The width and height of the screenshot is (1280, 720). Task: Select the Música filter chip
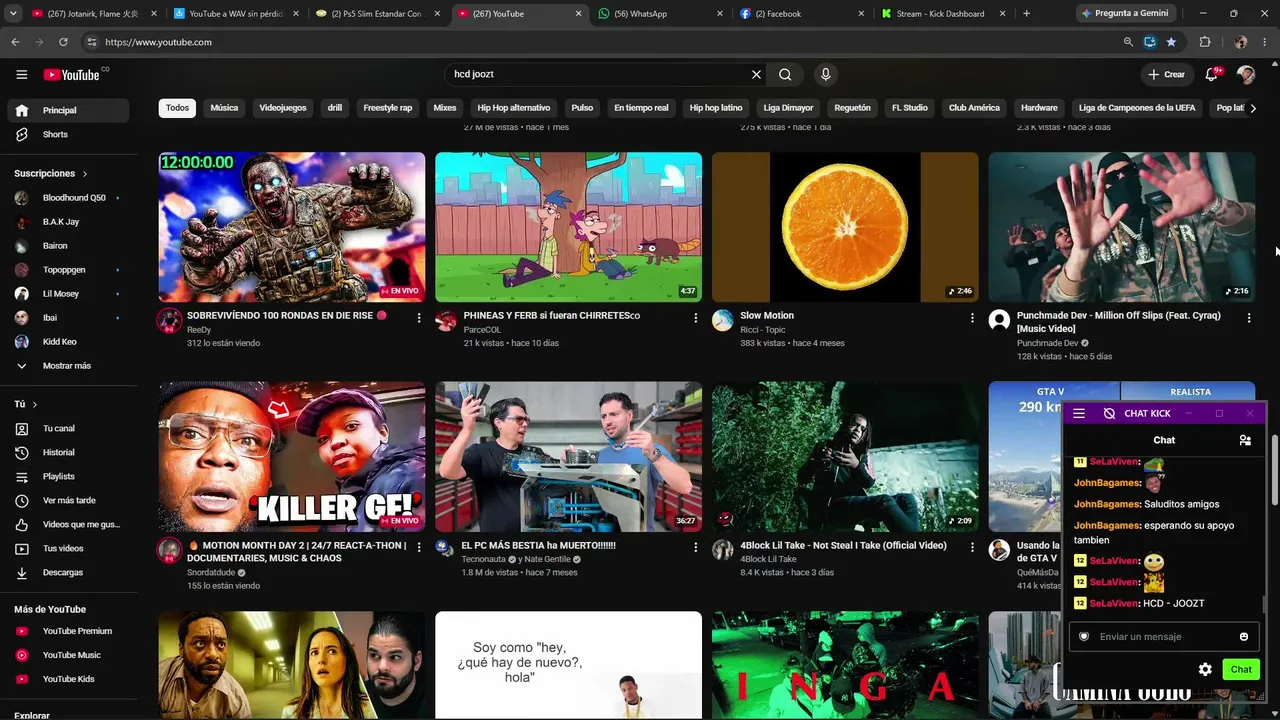[224, 108]
